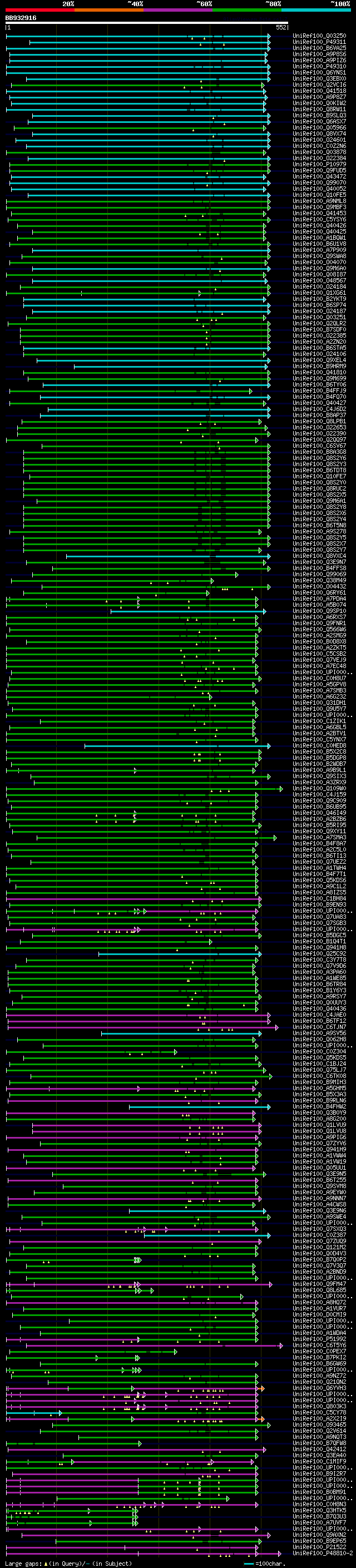Image resolution: width=356 pixels, height=1568 pixels.
Task: Select the UniRef100_P10979 label
Action: pos(319,164)
